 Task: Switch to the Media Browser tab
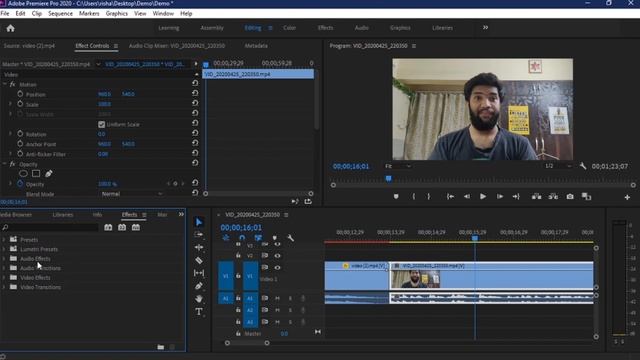point(16,214)
